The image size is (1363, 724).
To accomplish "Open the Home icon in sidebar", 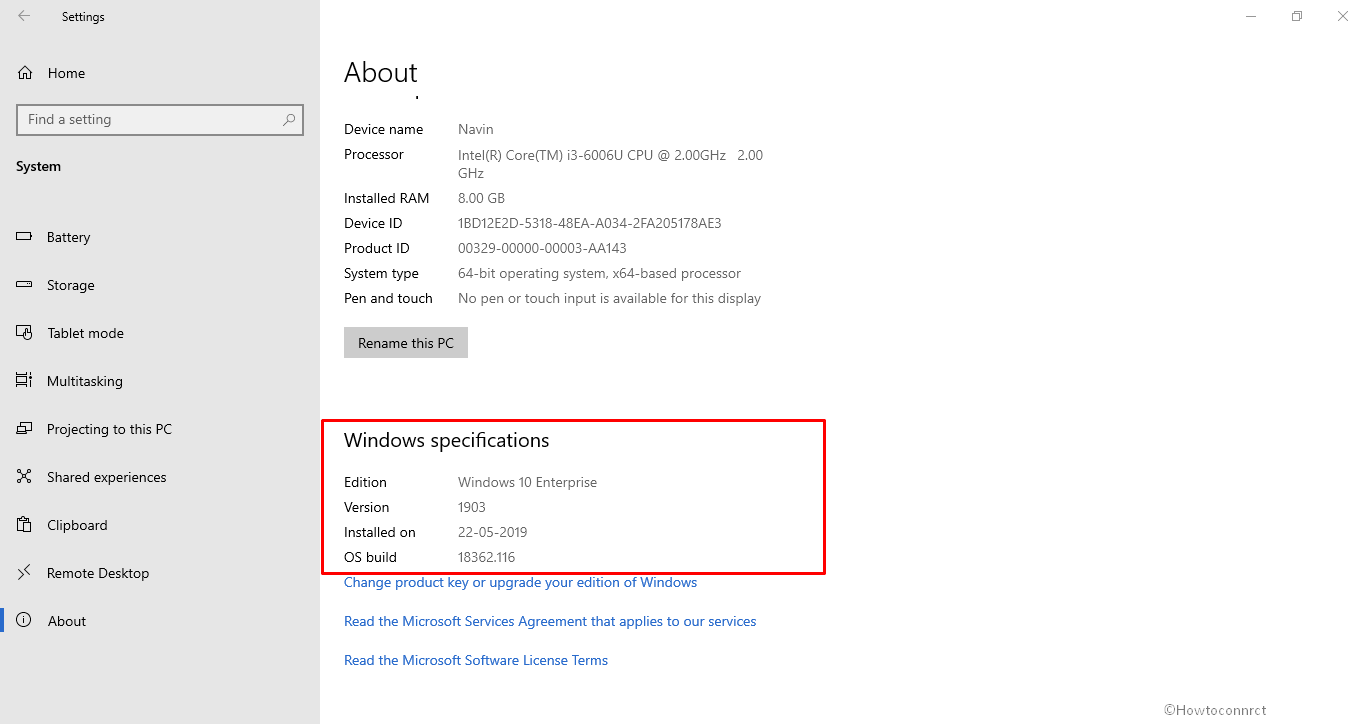I will (x=25, y=73).
